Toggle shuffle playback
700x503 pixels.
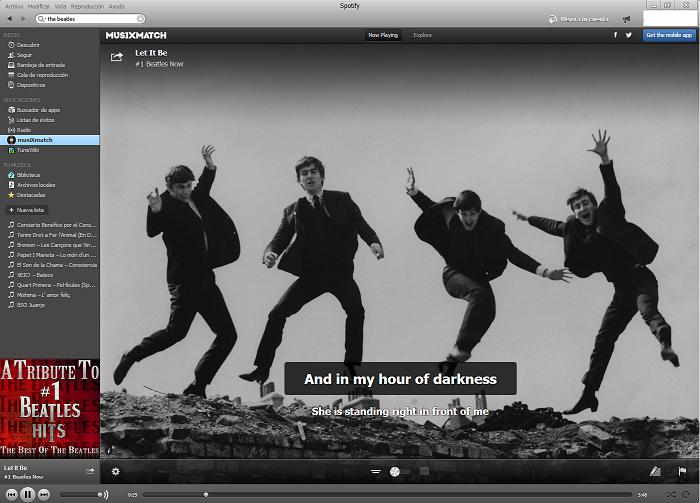tap(671, 494)
